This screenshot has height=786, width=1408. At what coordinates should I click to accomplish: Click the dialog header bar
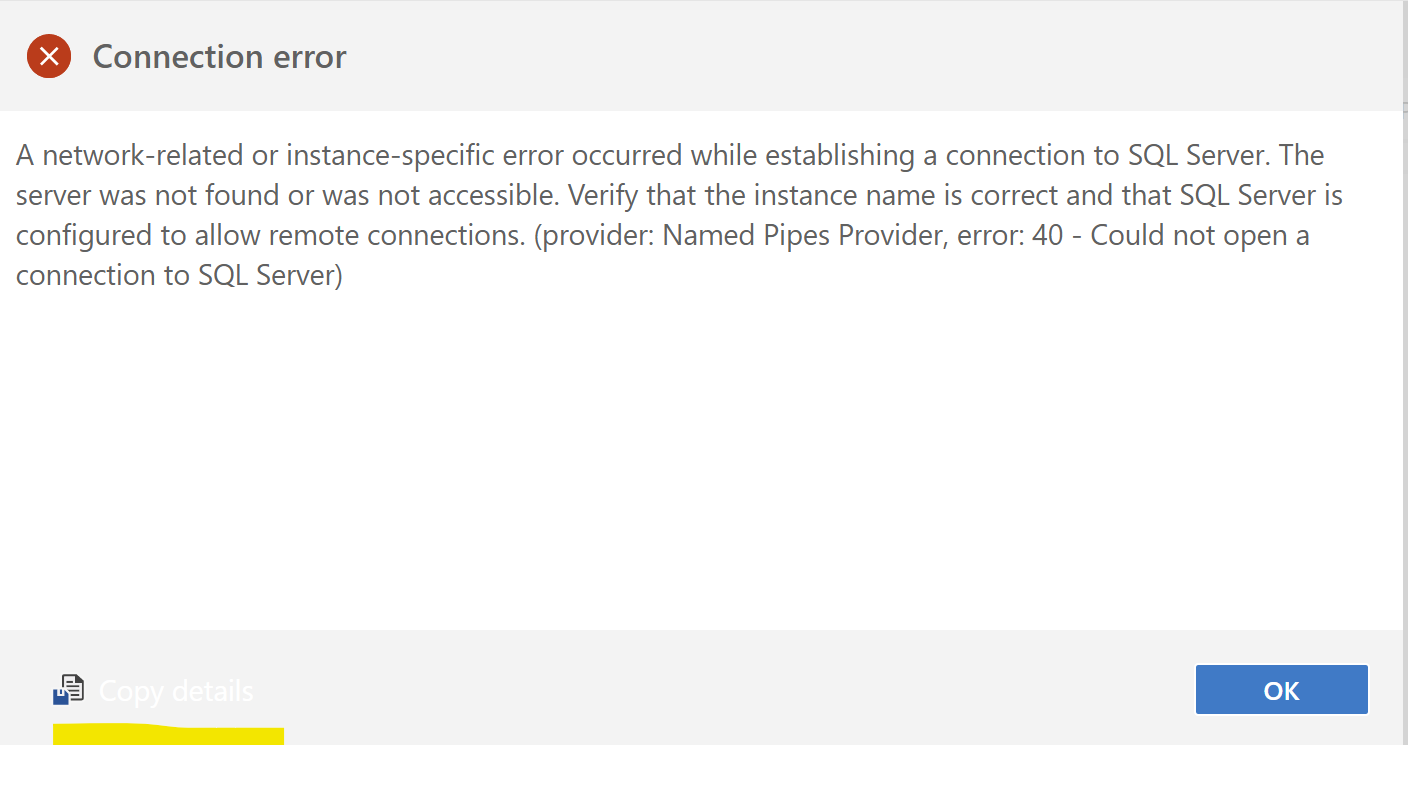700,56
